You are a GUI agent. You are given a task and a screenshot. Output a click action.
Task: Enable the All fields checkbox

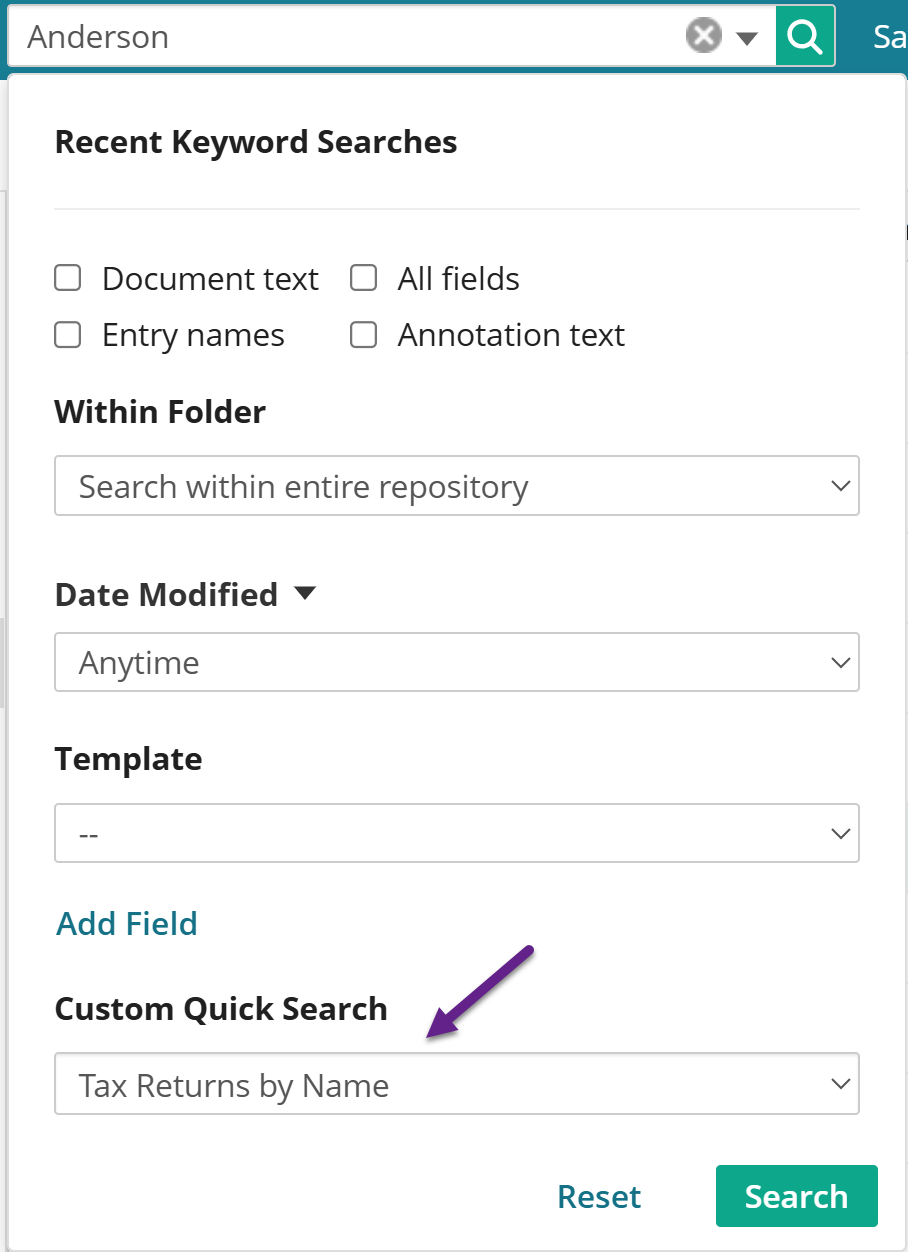(x=363, y=278)
